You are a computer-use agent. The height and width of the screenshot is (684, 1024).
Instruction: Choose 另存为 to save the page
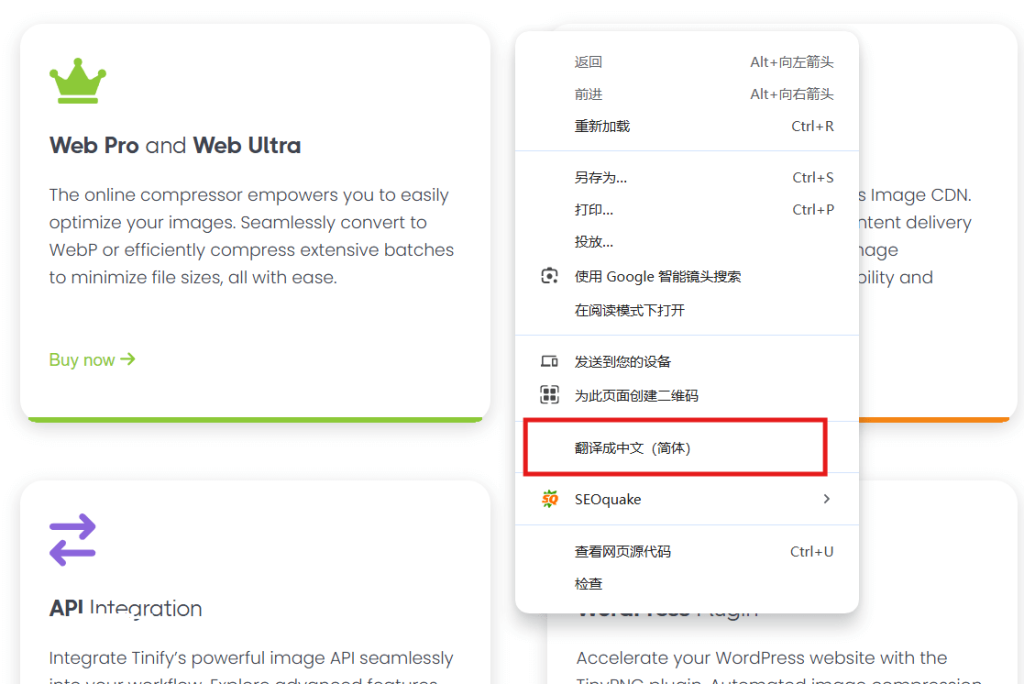point(602,176)
